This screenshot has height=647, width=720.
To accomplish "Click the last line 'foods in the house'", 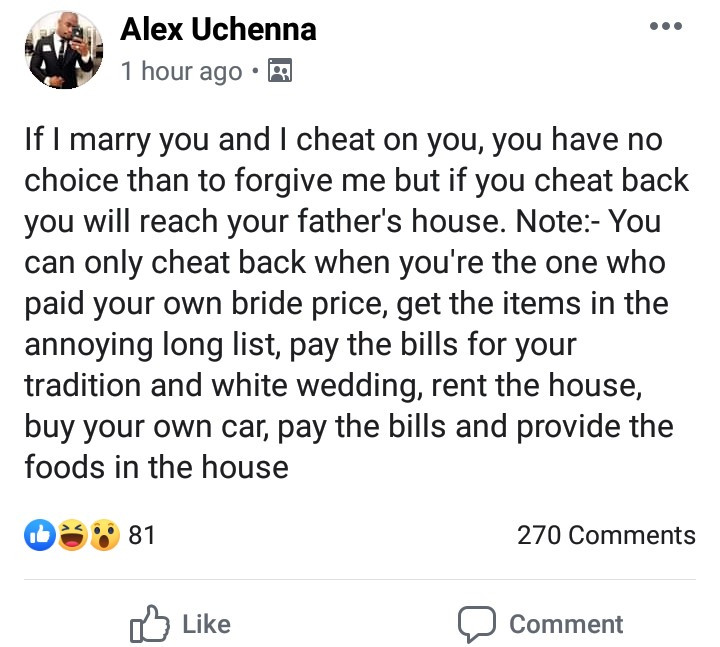I will tap(156, 468).
